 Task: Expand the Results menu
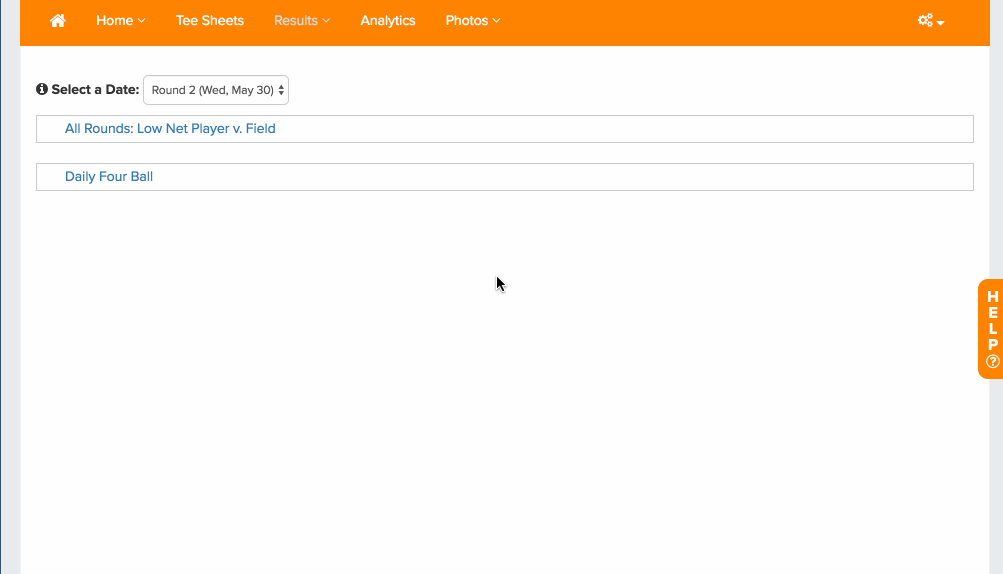(x=302, y=20)
